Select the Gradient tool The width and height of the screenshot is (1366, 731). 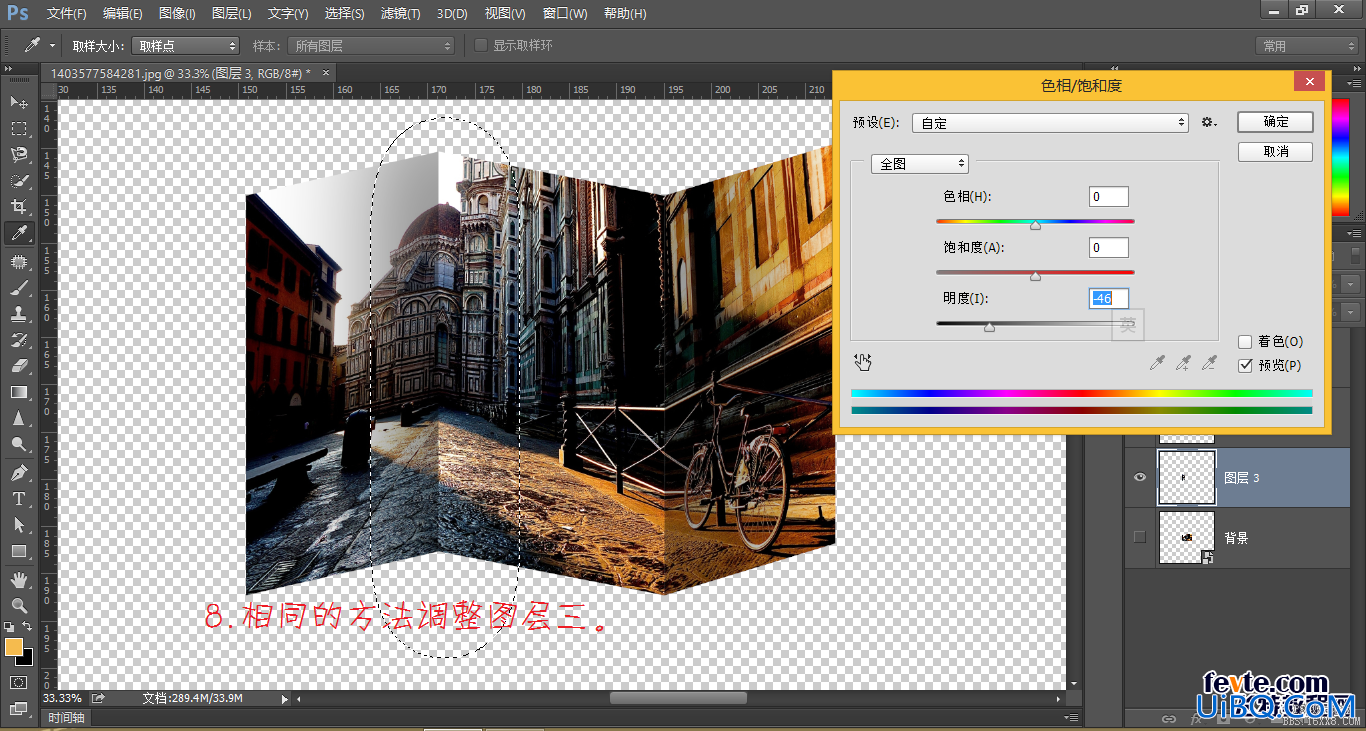(x=18, y=391)
